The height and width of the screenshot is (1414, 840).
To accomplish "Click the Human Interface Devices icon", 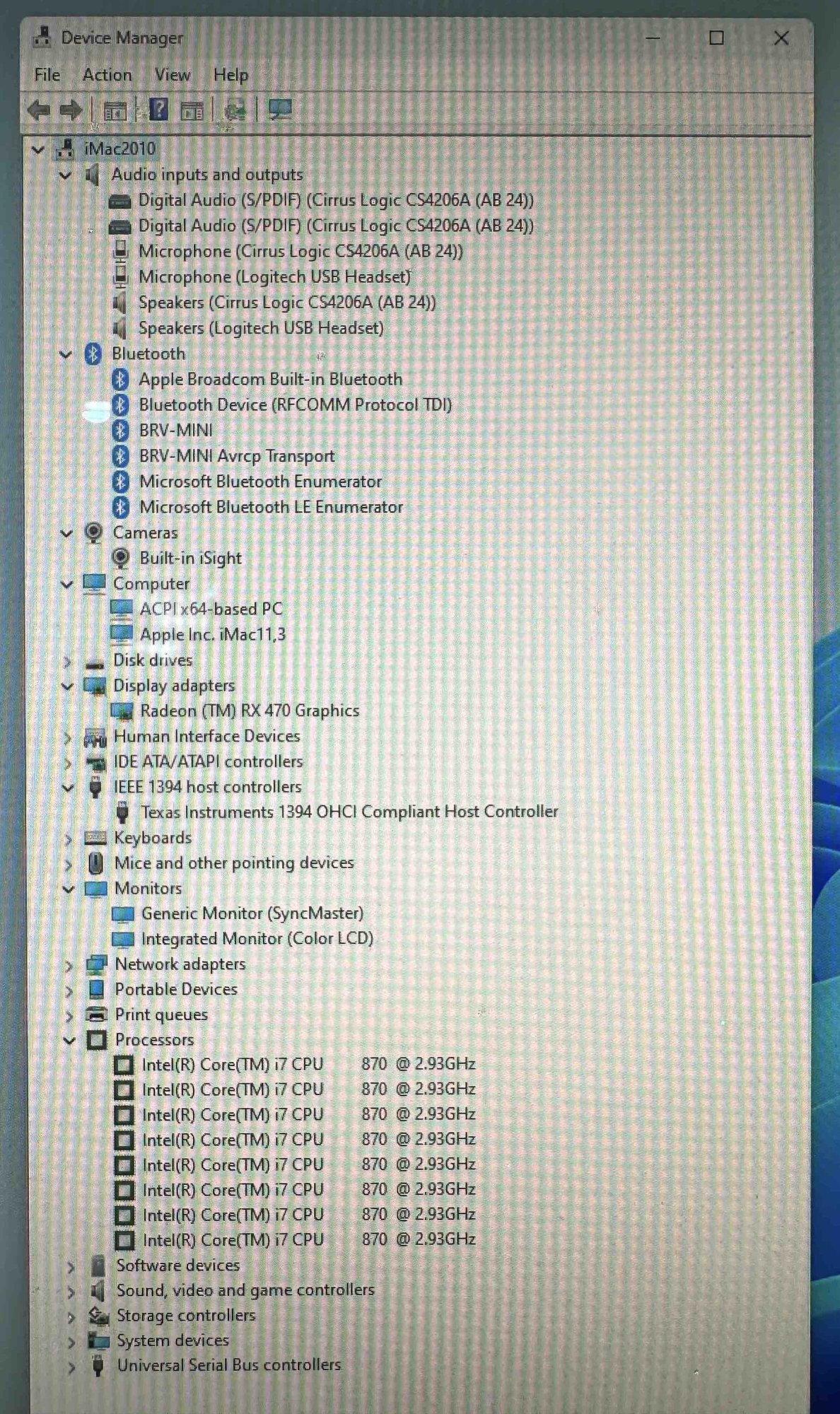I will coord(95,737).
